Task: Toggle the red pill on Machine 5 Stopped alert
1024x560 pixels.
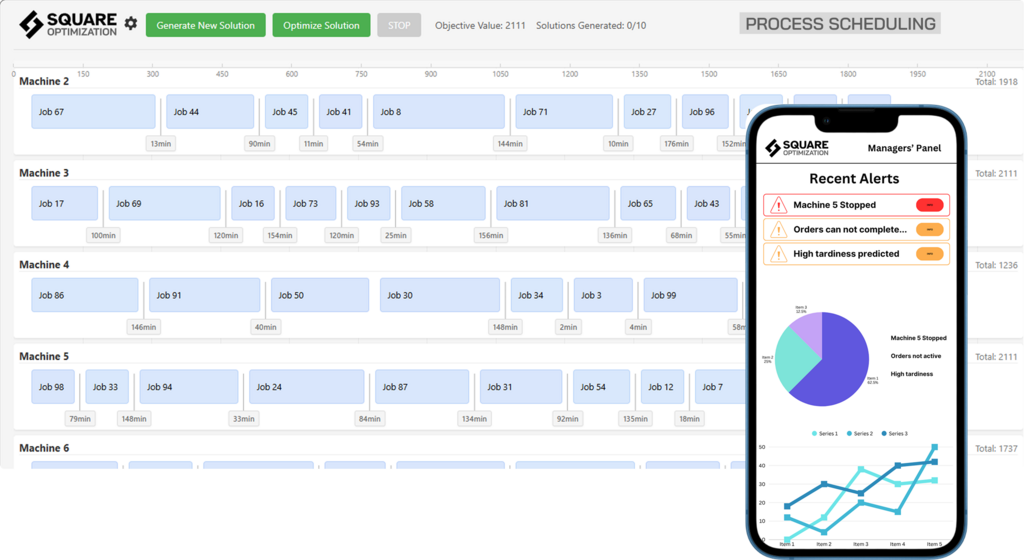Action: [929, 205]
